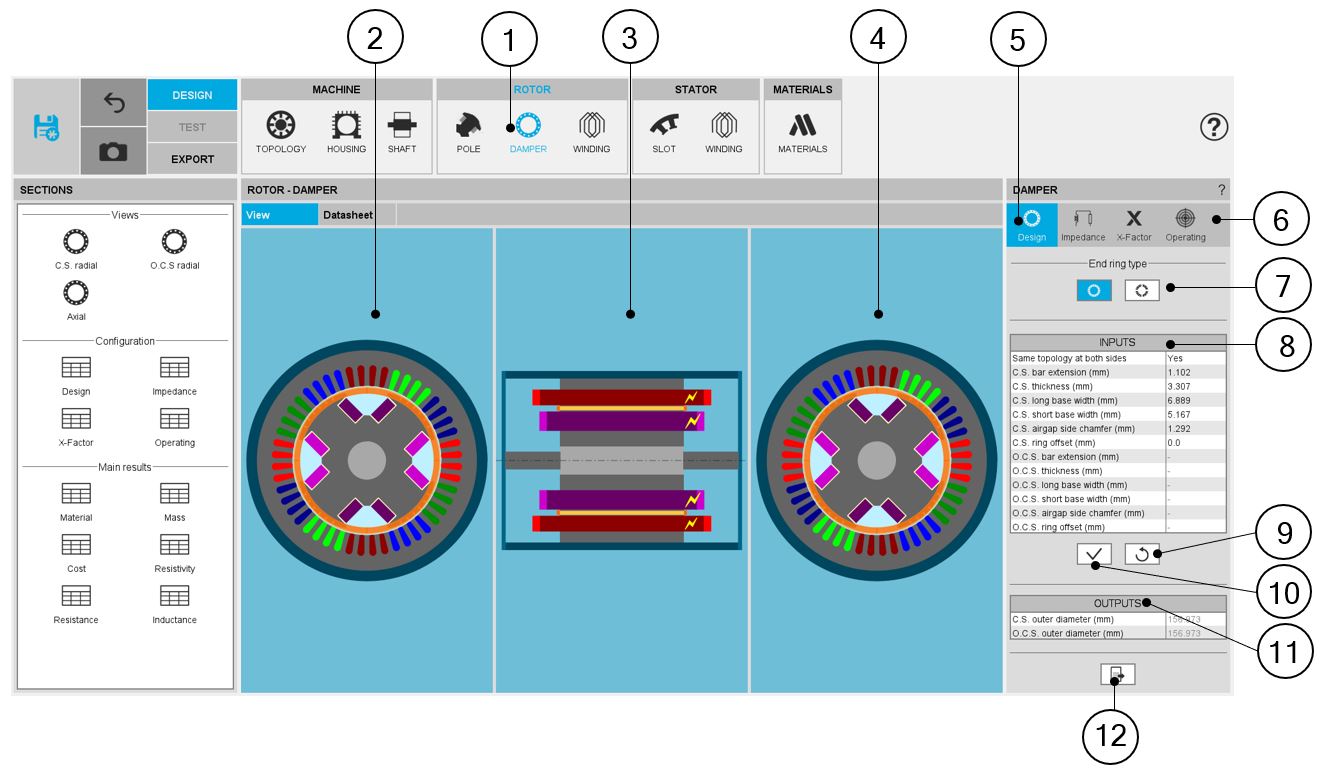Validate inputs with the checkmark button
1323x777 pixels.
pos(1094,554)
